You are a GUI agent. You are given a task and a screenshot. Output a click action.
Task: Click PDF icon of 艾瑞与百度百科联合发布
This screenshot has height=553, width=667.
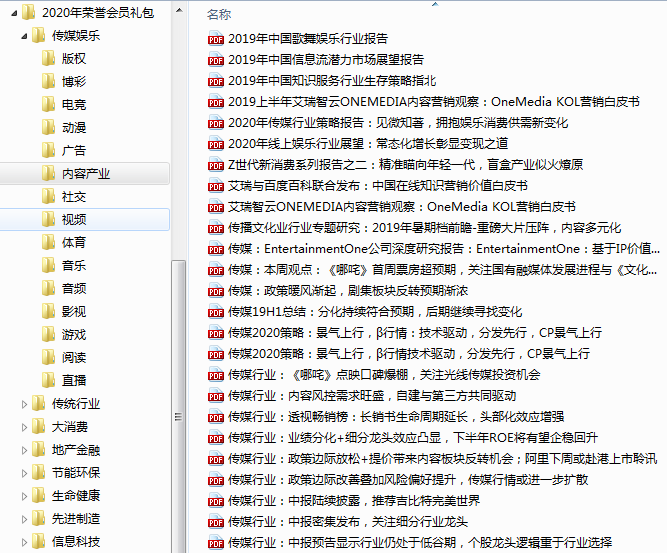pyautogui.click(x=216, y=185)
